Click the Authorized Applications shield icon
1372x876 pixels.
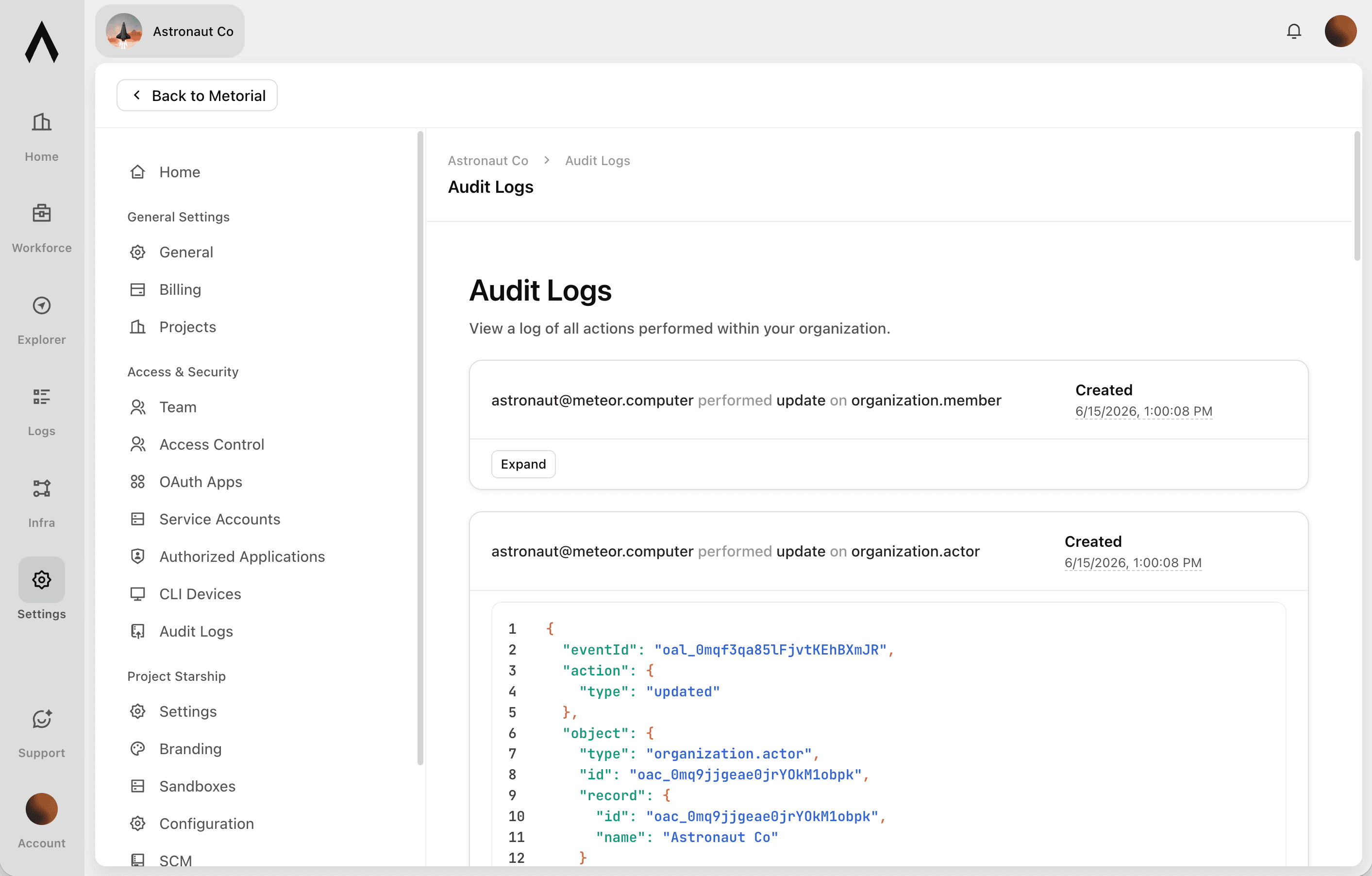(138, 556)
